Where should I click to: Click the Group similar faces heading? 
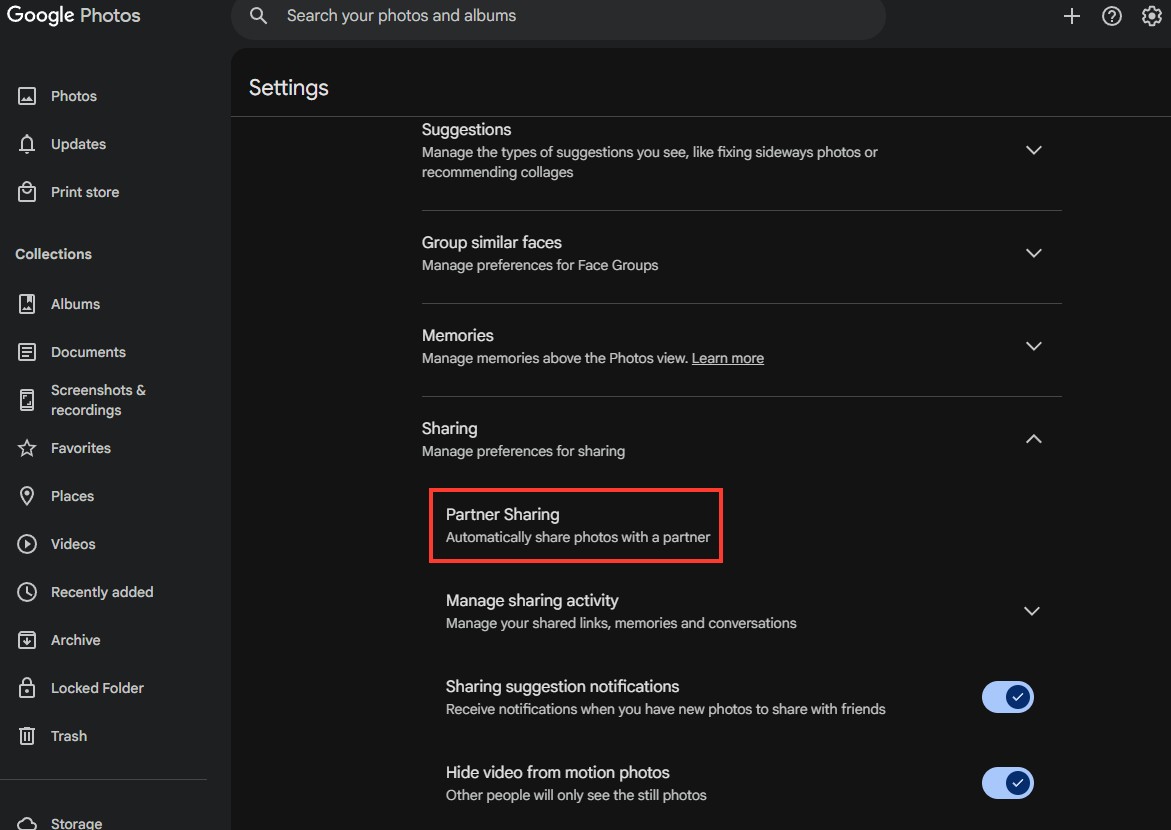pos(491,243)
